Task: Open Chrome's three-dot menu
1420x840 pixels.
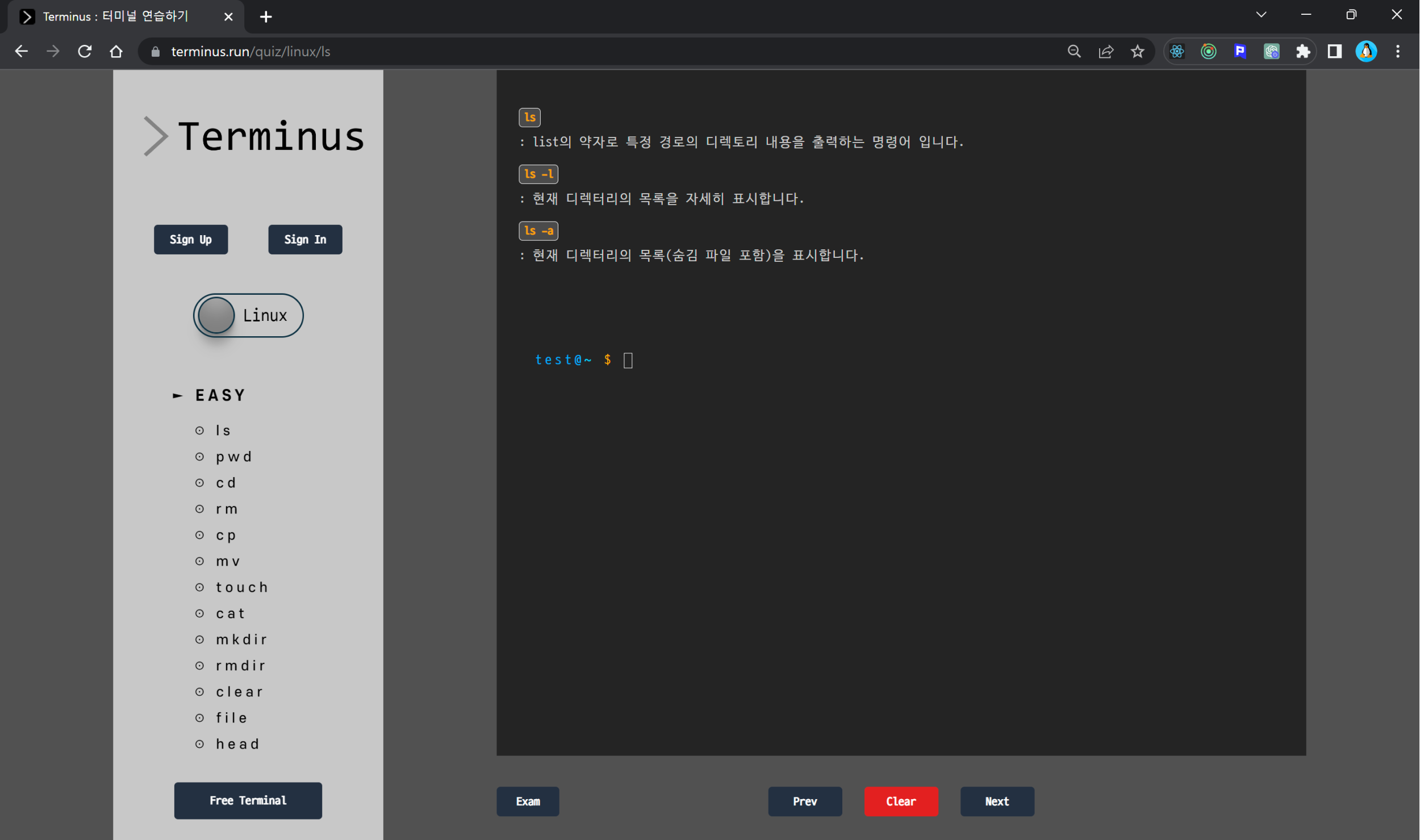Action: [1397, 52]
